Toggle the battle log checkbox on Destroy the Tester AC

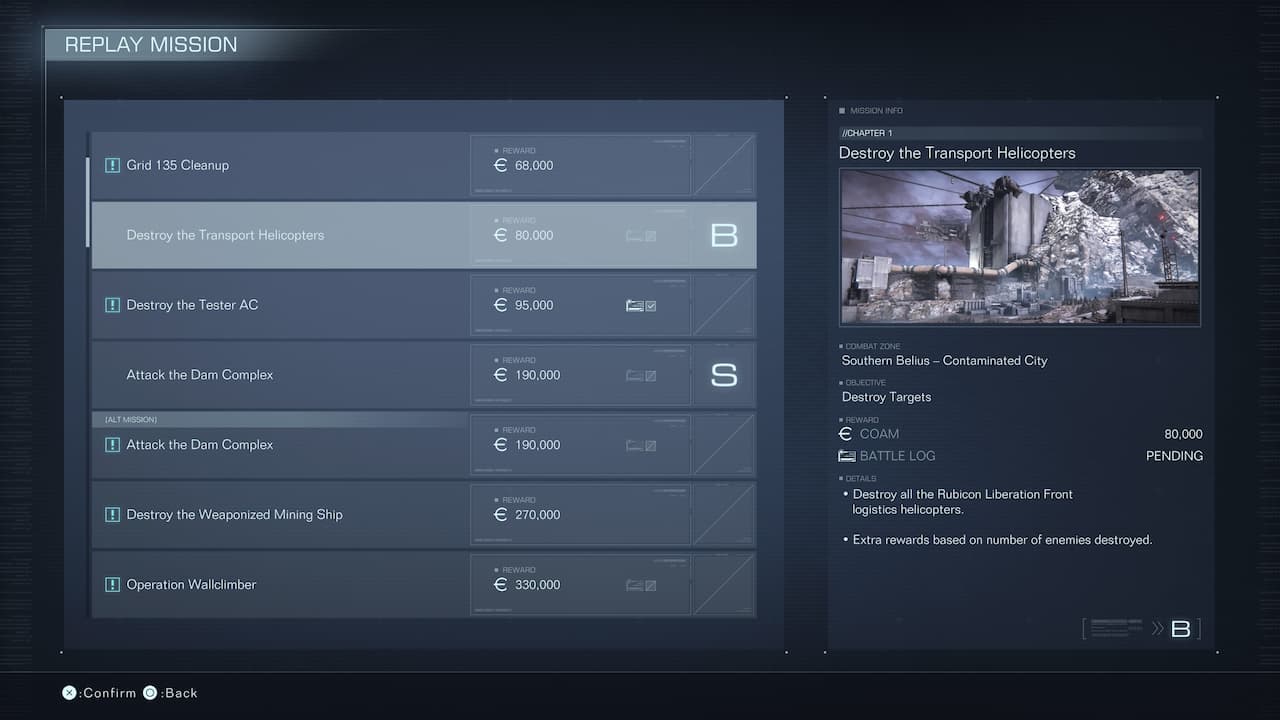pos(650,306)
